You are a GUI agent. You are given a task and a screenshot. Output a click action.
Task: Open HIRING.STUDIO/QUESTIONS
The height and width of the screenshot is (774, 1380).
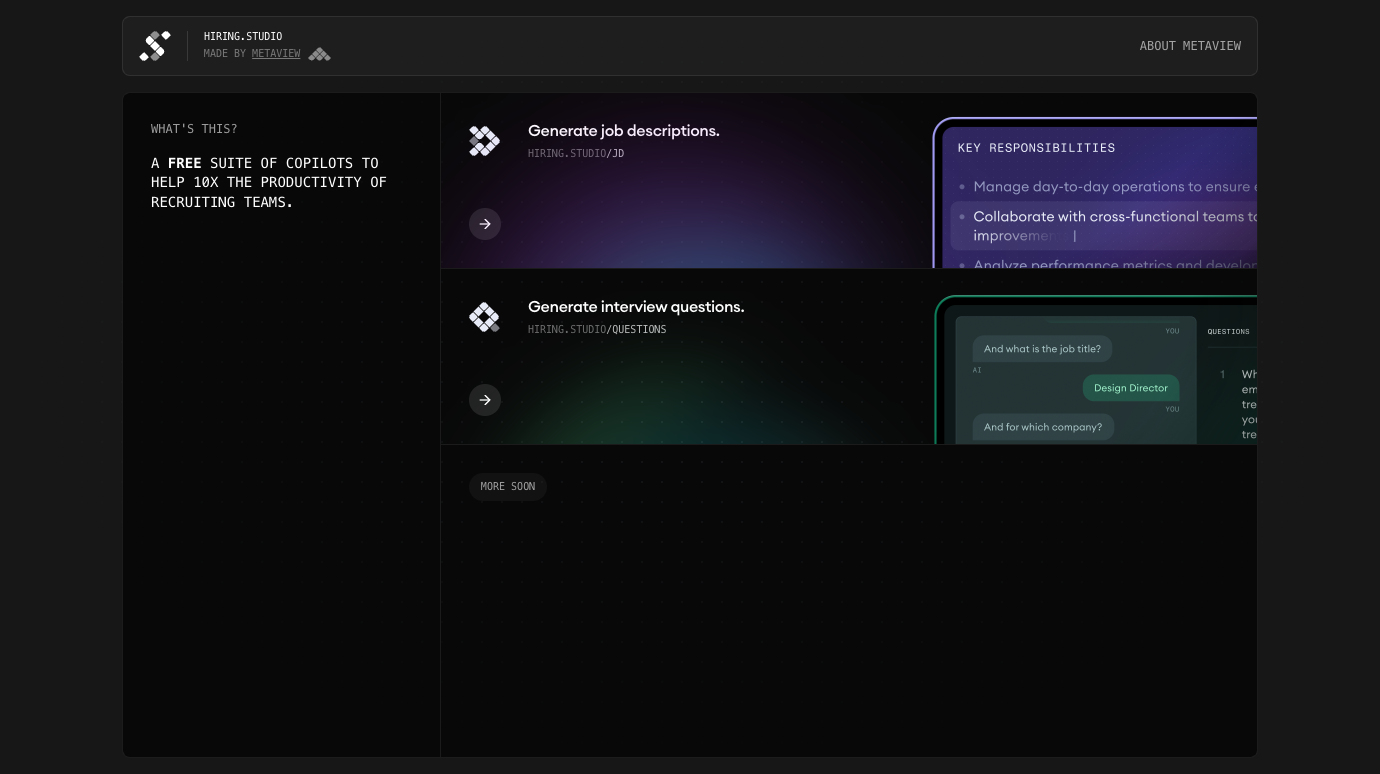[597, 329]
